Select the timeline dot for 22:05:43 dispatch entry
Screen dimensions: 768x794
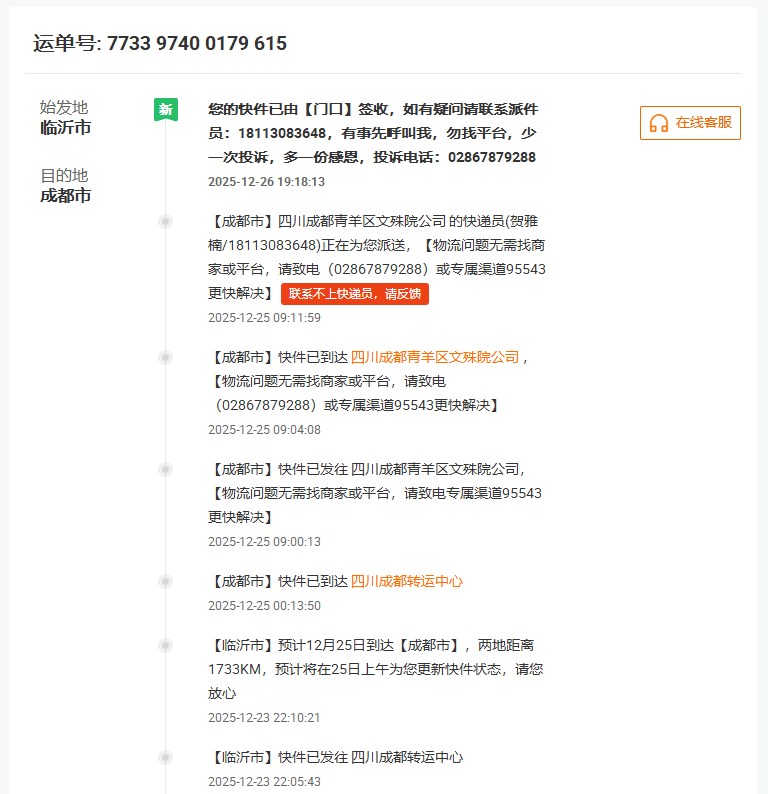coord(165,757)
